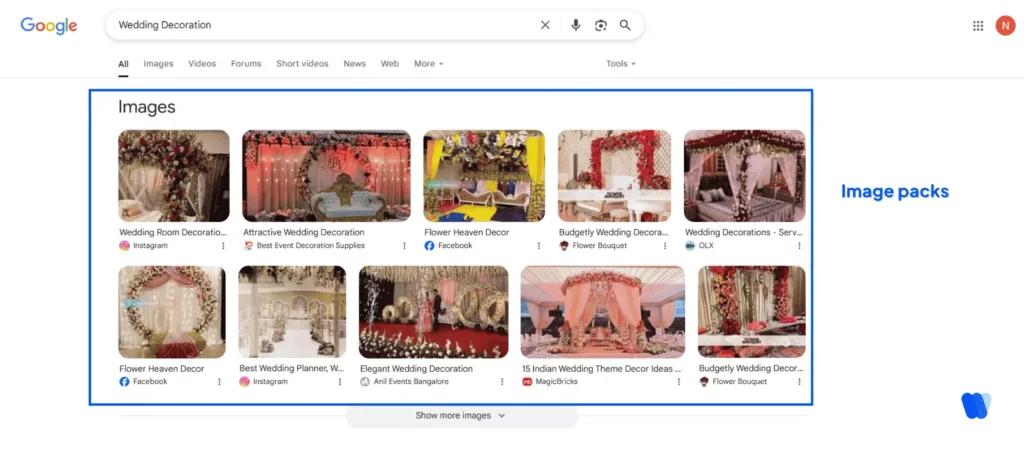Viewport: 1024px width, 451px height.
Task: Click the Facebook icon under first-row Flower Heaven Decor
Action: (x=429, y=245)
